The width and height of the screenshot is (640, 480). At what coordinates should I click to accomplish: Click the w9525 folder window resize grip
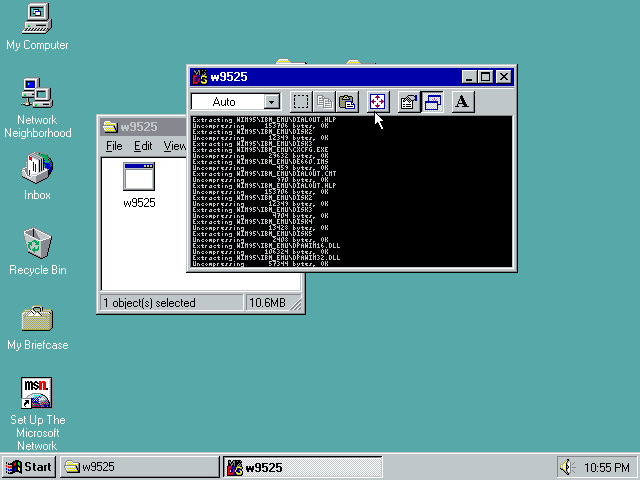tap(296, 305)
